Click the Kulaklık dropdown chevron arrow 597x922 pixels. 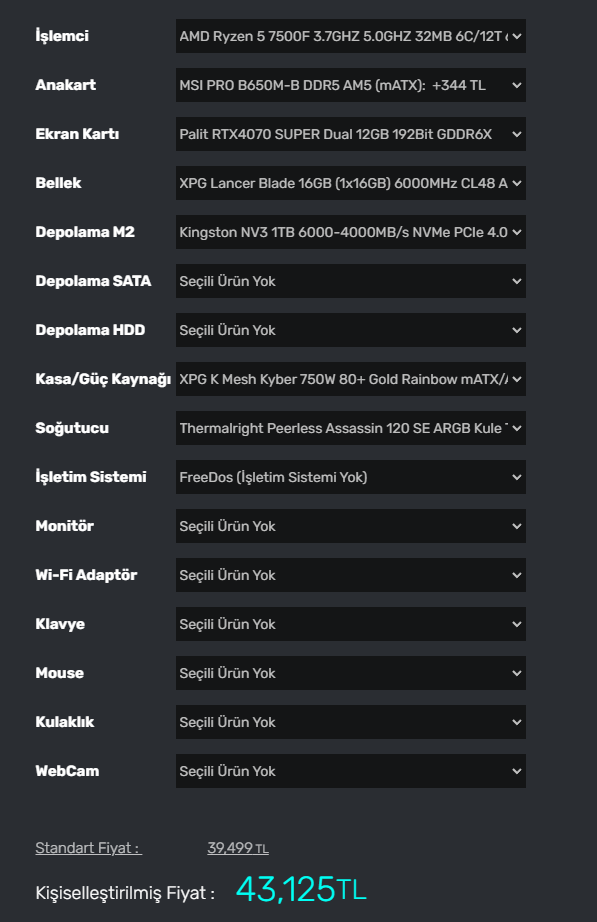pyautogui.click(x=516, y=722)
